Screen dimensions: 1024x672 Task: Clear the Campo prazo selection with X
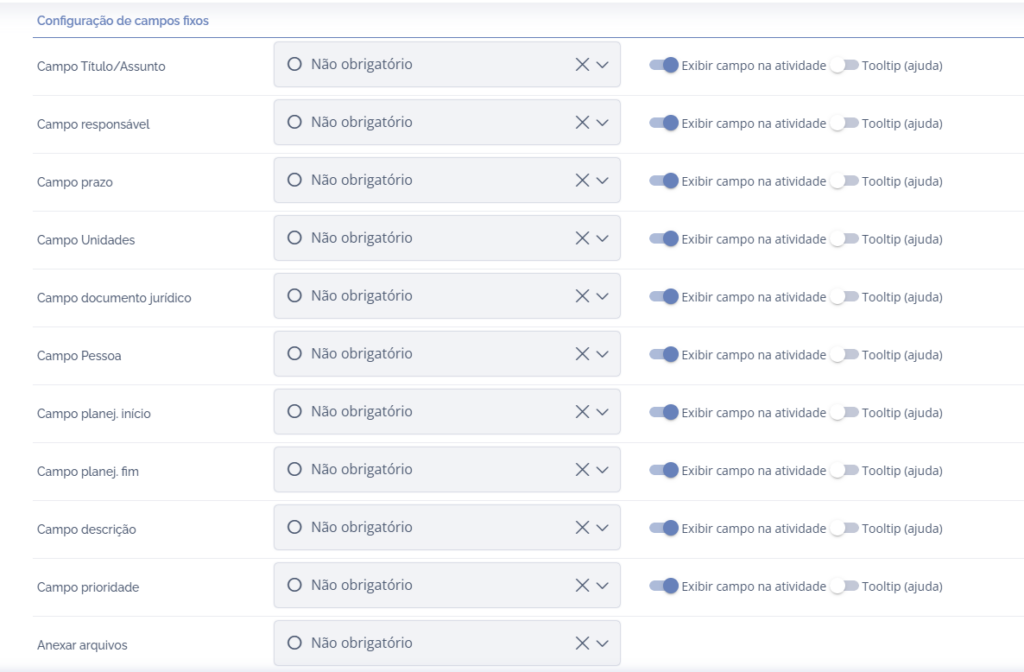582,181
